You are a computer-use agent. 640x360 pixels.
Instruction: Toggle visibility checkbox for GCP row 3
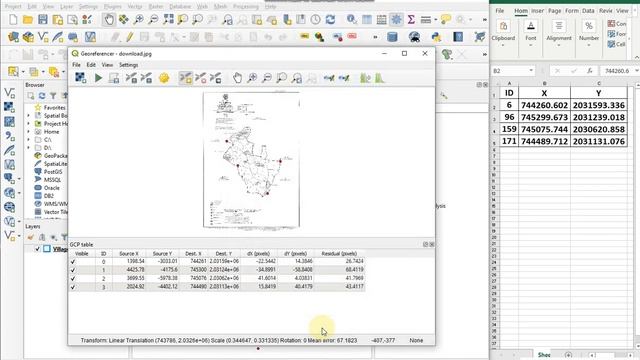click(x=73, y=287)
